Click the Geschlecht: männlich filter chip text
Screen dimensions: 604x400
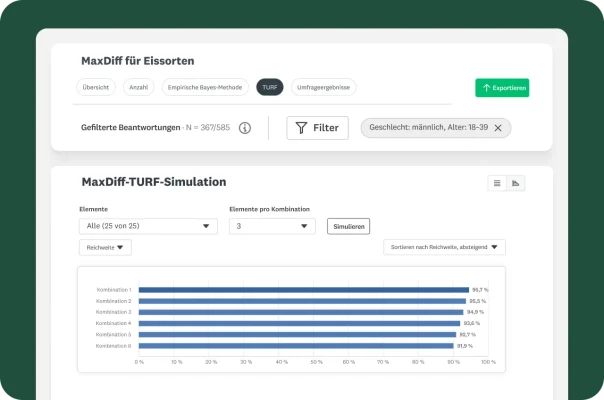pos(427,128)
